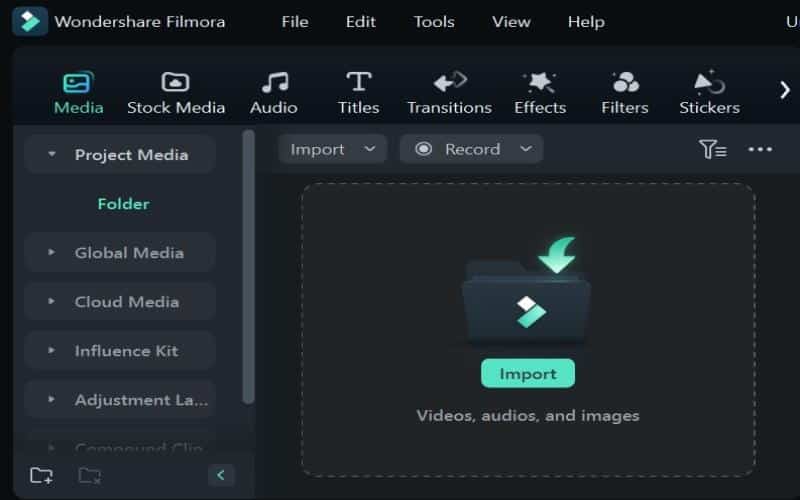Click the Wondershare Filmora logo icon
Image resolution: width=800 pixels, height=500 pixels.
pos(30,21)
